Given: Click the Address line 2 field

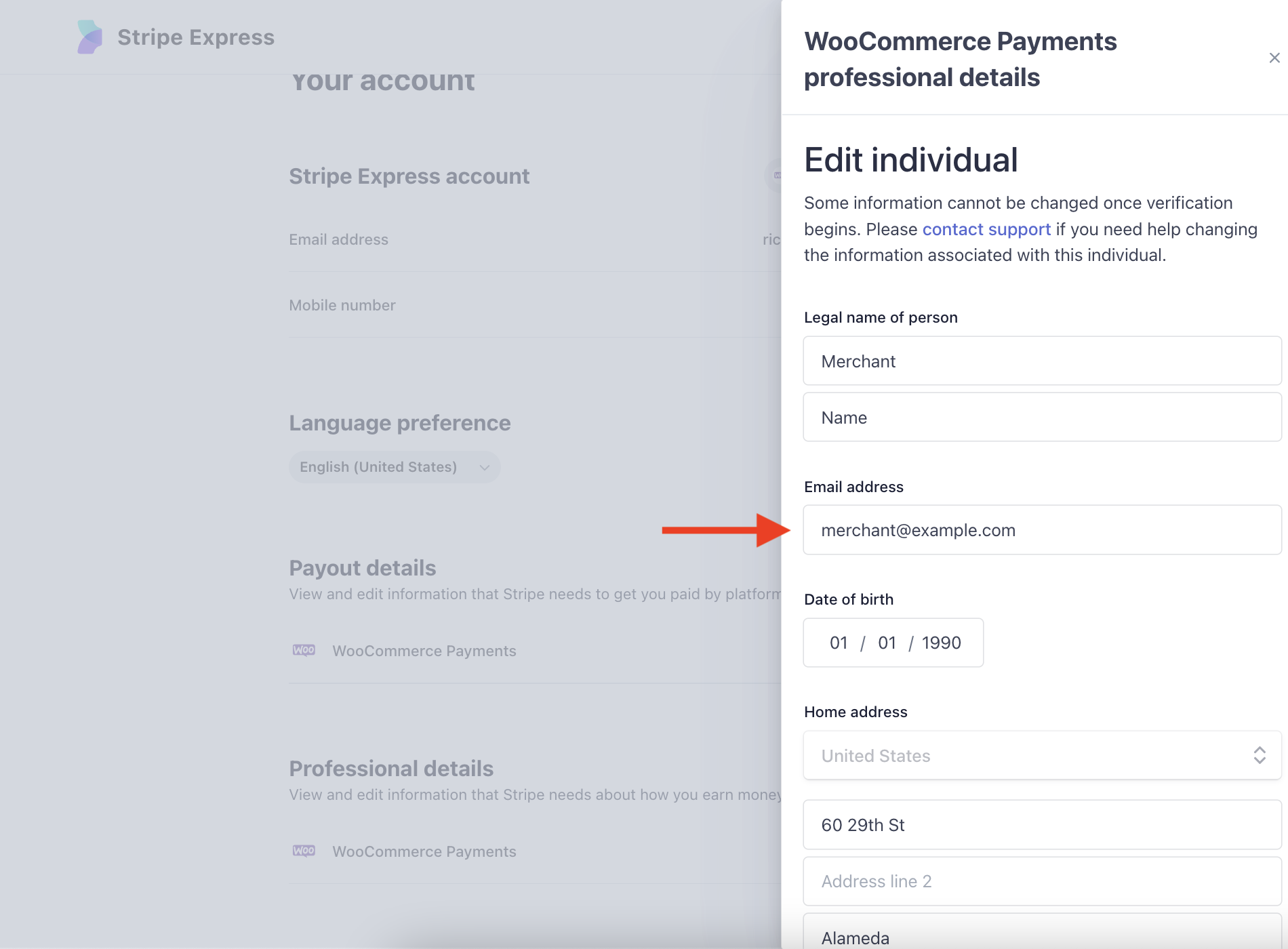Looking at the screenshot, I should click(1042, 881).
